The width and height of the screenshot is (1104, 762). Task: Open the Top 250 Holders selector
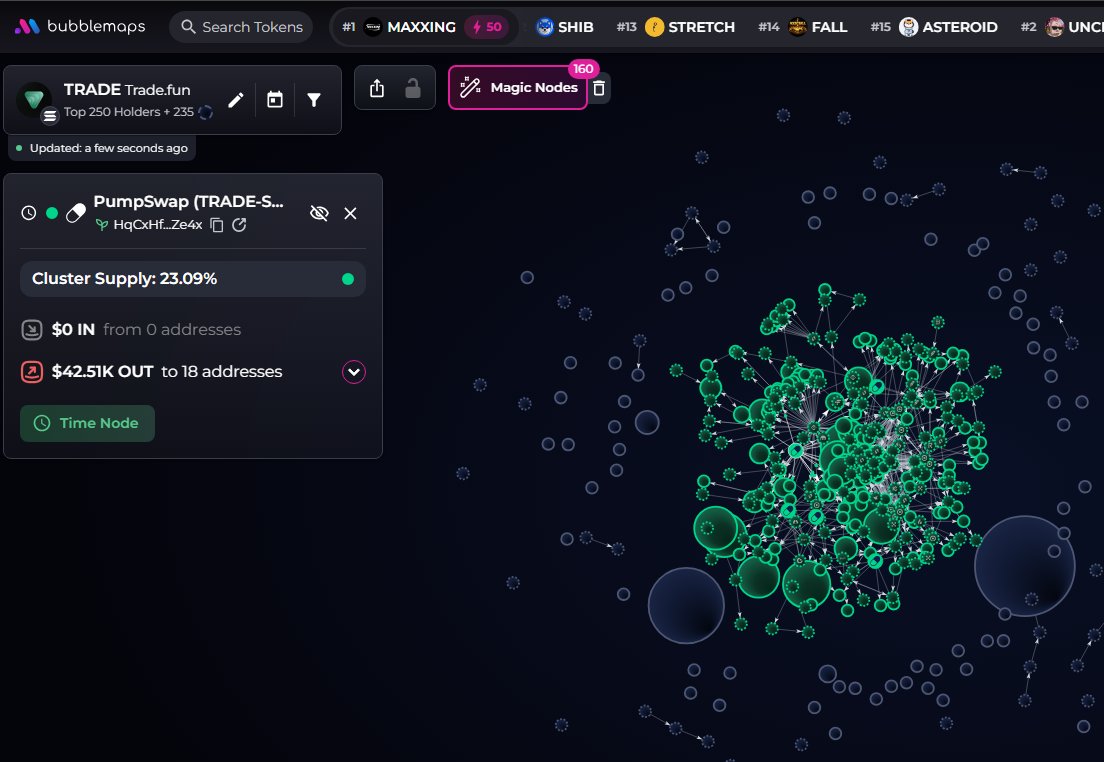(129, 111)
